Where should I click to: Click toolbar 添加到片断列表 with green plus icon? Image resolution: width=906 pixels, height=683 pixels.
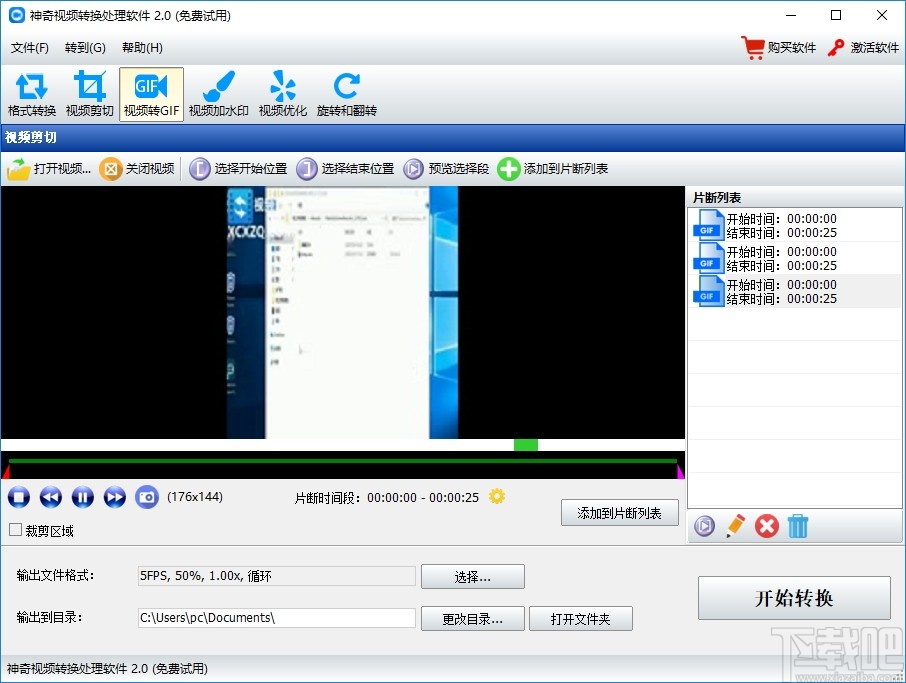point(553,169)
